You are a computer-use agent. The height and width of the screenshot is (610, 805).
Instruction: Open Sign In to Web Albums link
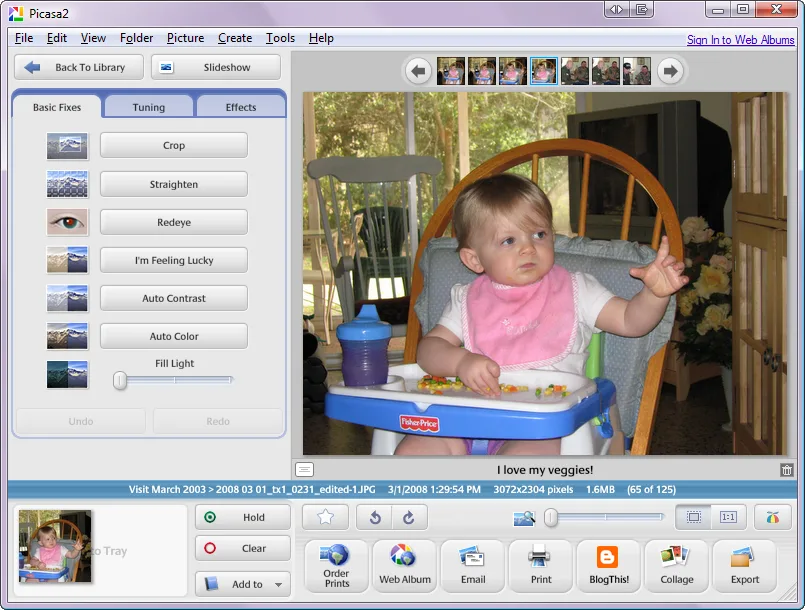pos(740,40)
